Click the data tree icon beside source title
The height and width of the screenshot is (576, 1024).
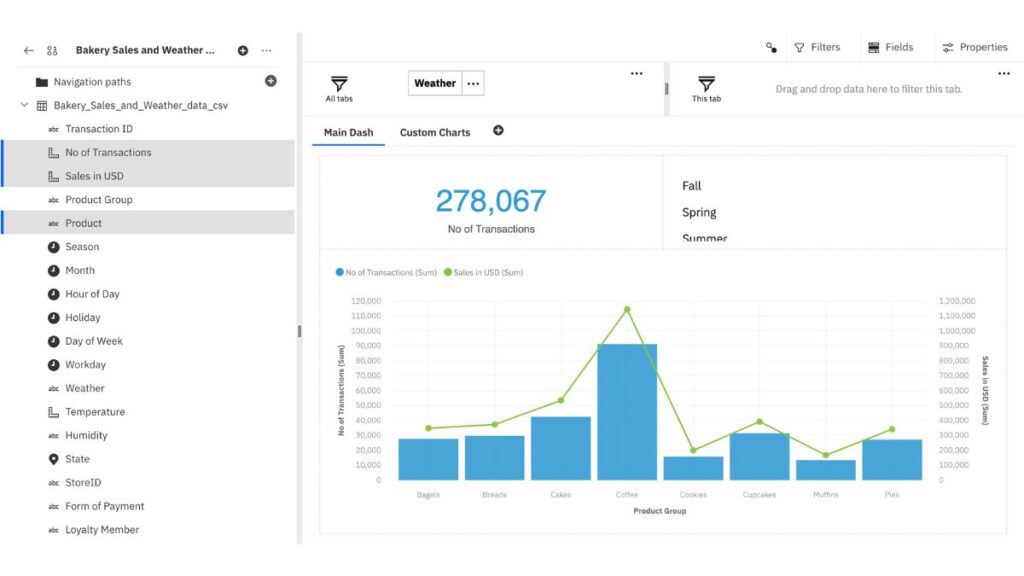click(x=52, y=50)
